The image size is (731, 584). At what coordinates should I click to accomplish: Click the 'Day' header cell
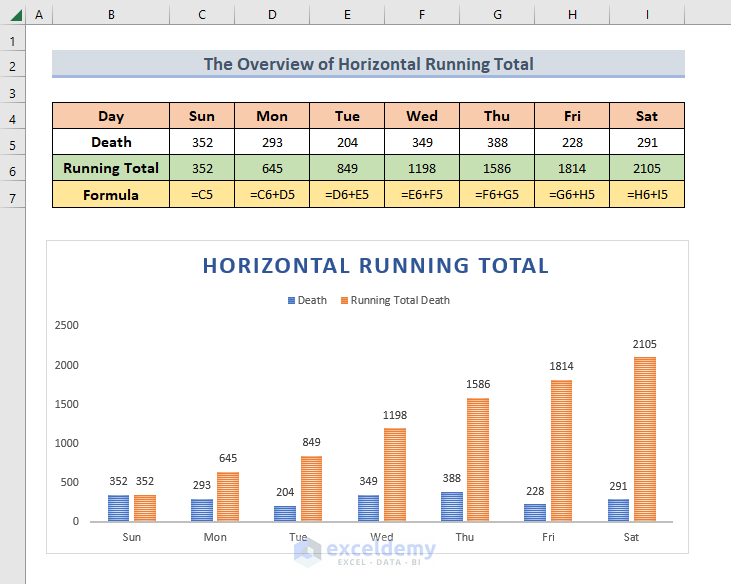[111, 116]
